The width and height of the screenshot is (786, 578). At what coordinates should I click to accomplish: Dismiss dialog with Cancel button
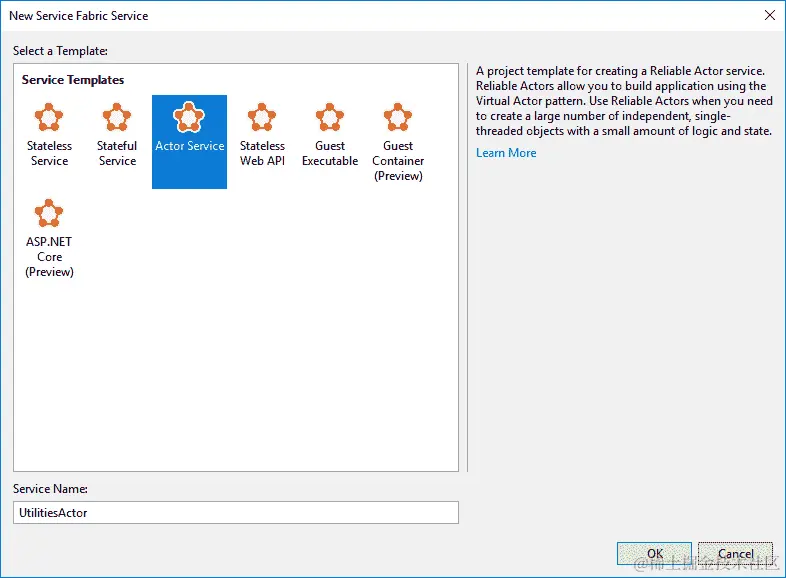735,553
